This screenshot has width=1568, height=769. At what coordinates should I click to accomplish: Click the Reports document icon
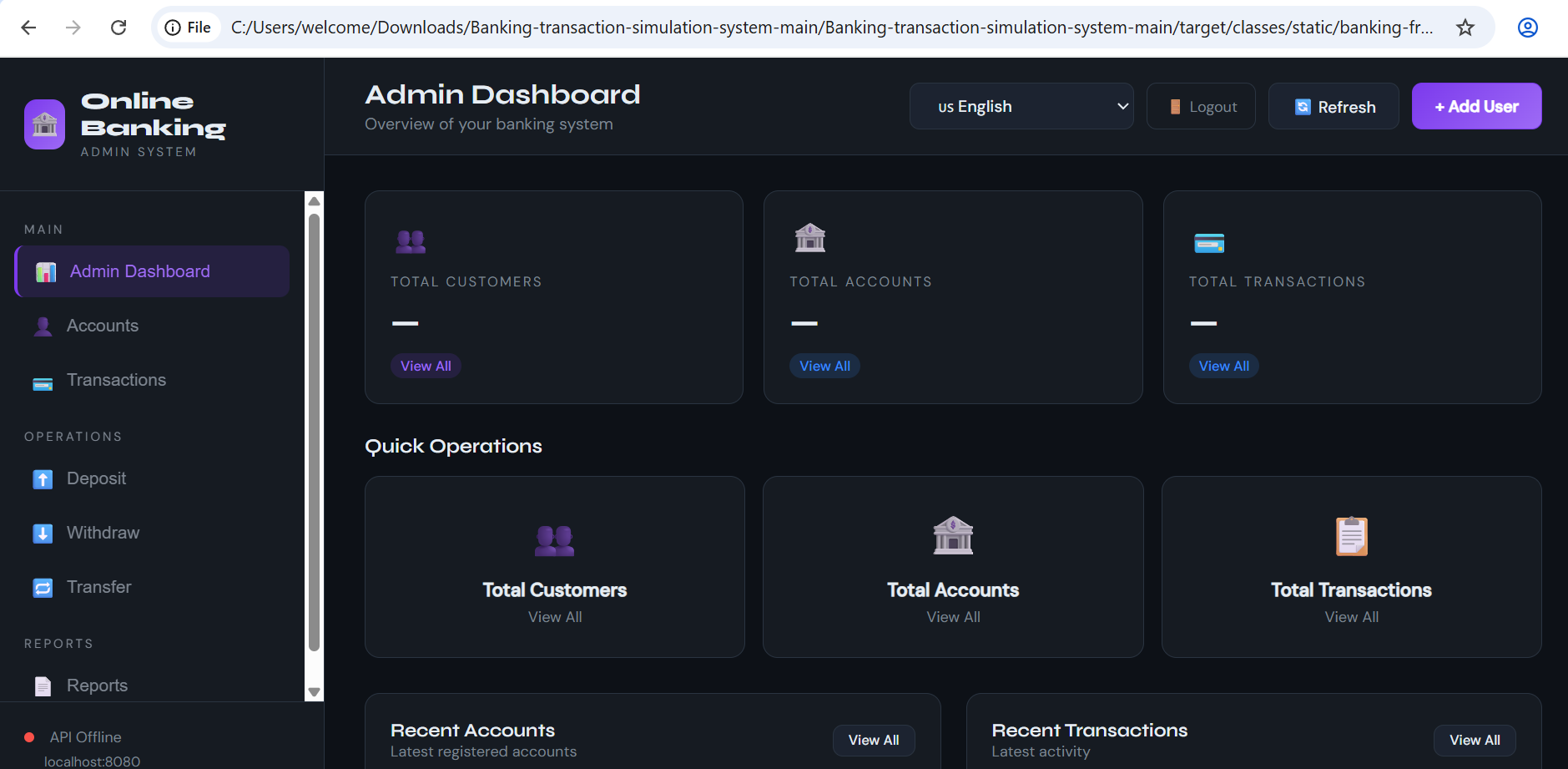pos(43,686)
